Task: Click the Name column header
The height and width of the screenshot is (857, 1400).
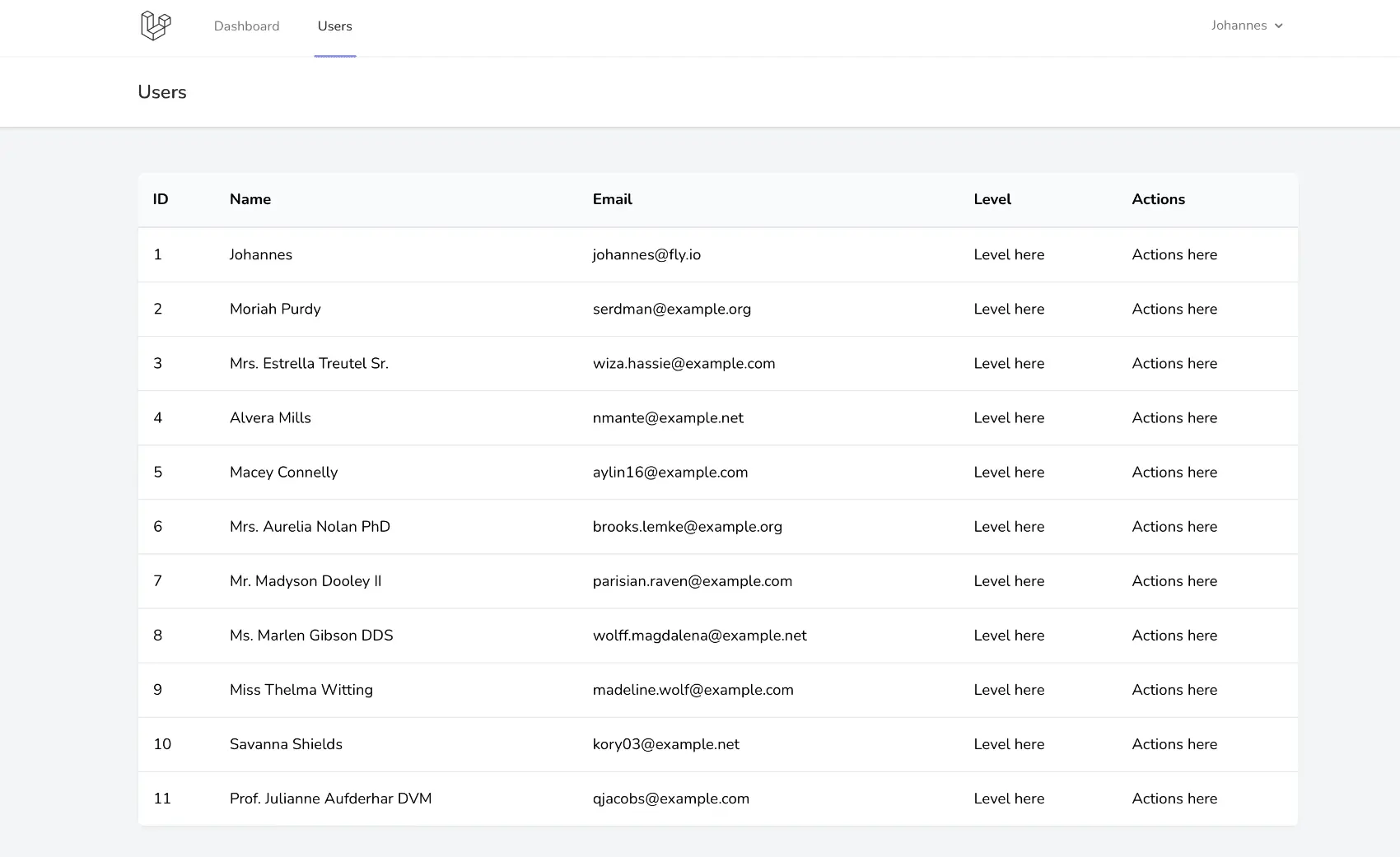Action: pyautogui.click(x=250, y=199)
